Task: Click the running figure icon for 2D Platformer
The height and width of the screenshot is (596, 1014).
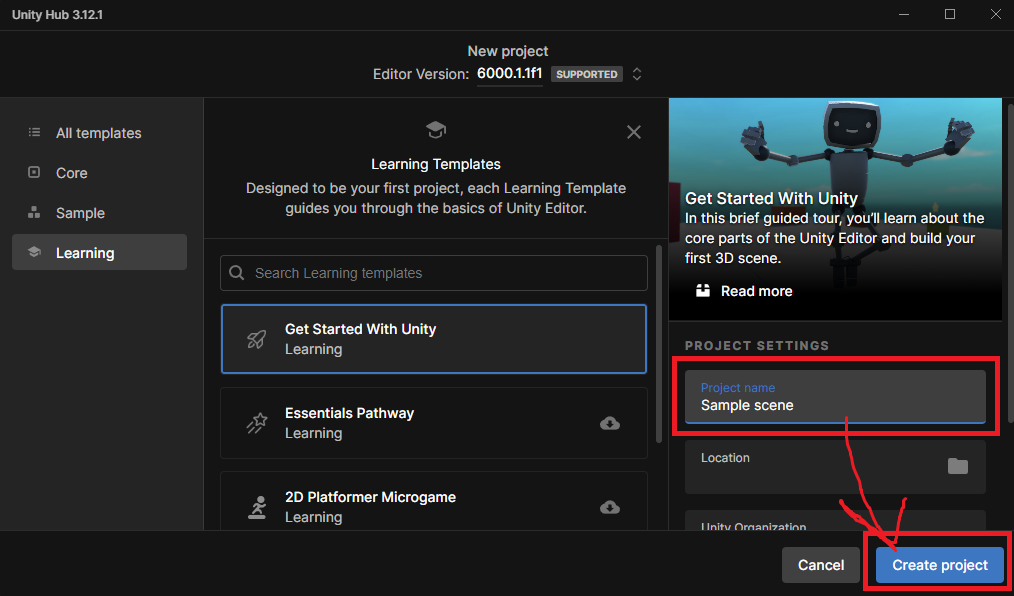Action: click(257, 507)
